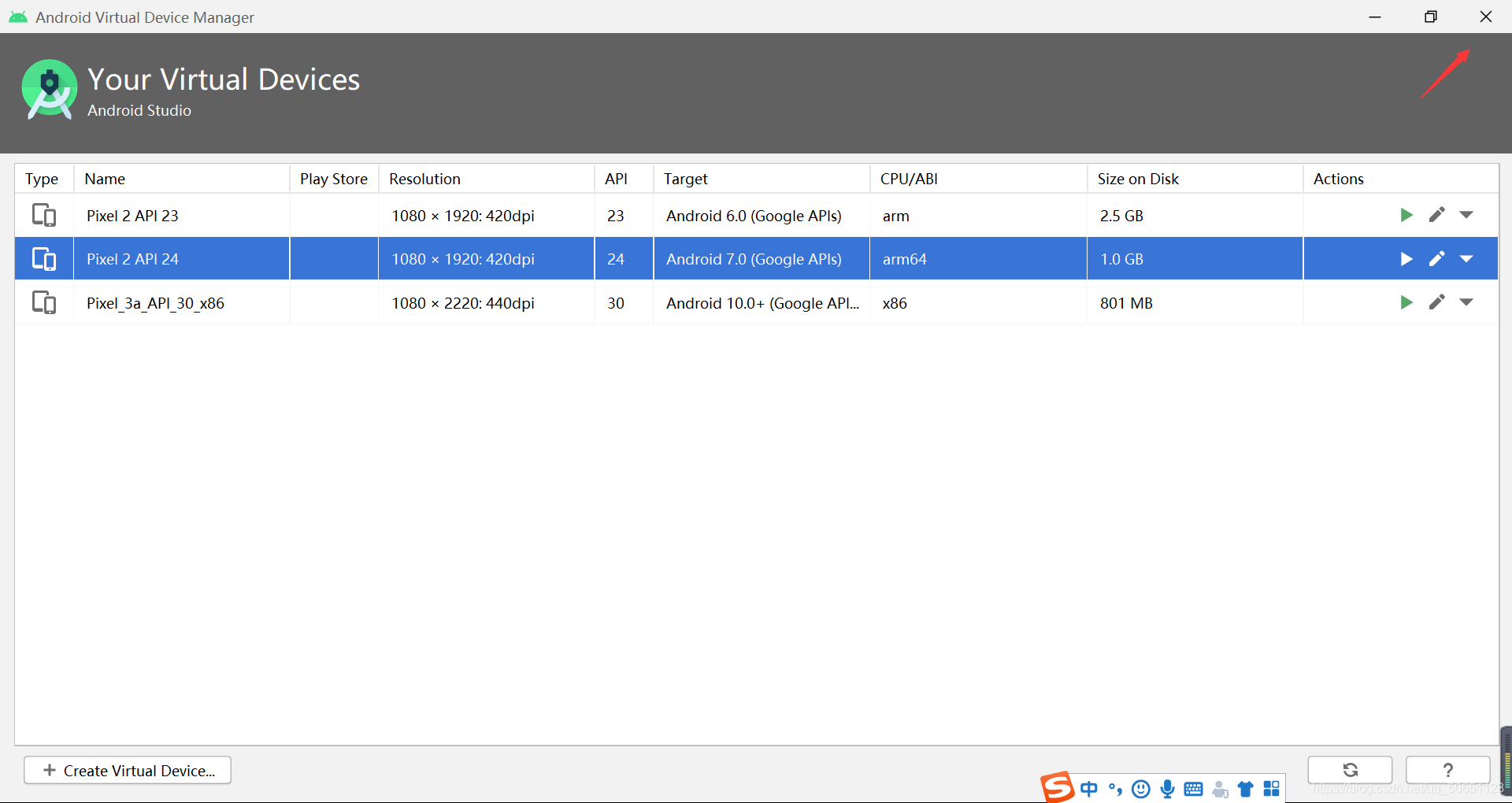Click device type icon of Pixel_3a_API_30_x86

coord(44,302)
